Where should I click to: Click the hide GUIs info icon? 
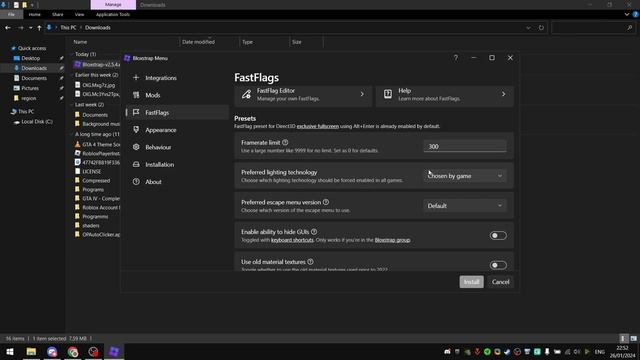coord(314,232)
